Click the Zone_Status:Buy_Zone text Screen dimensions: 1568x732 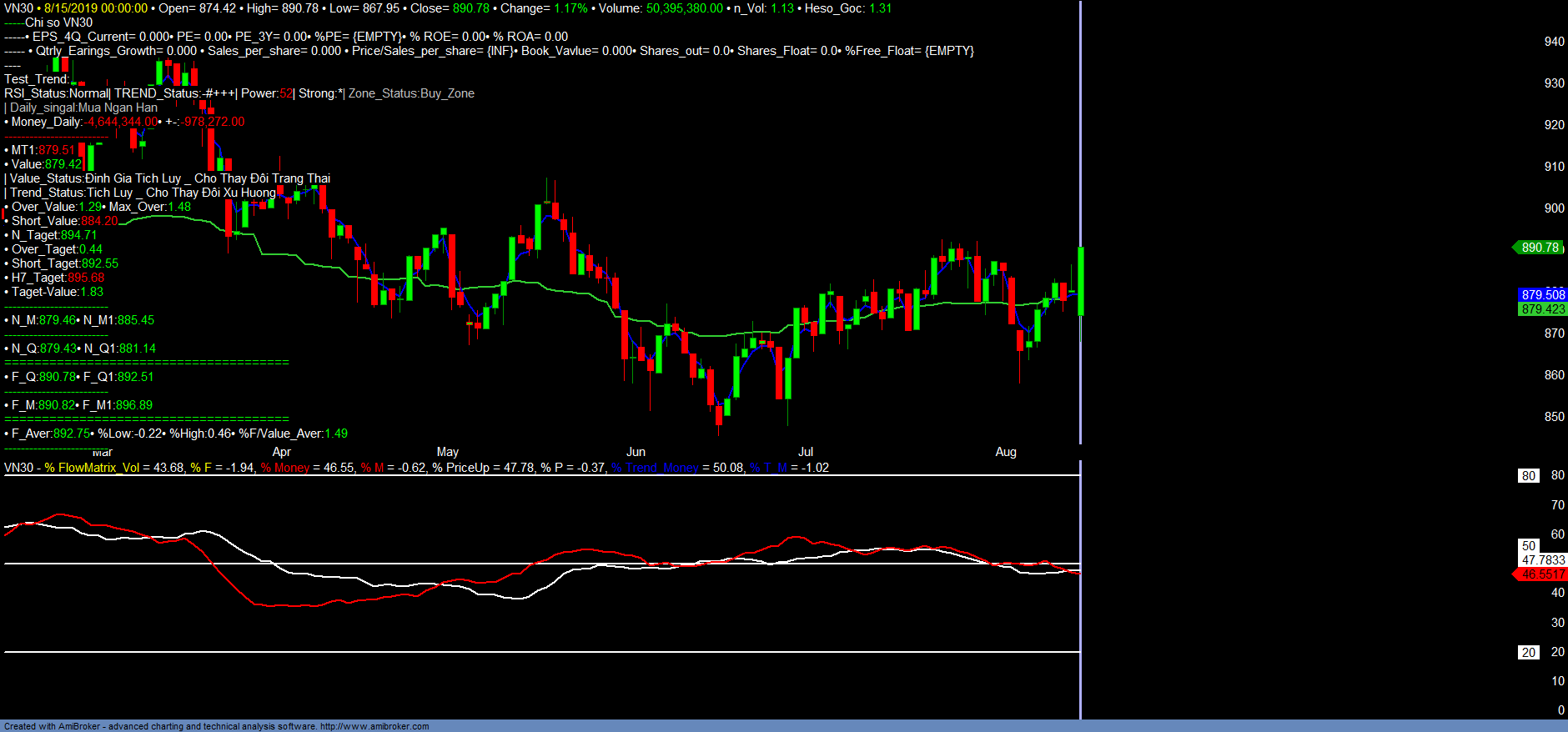411,93
